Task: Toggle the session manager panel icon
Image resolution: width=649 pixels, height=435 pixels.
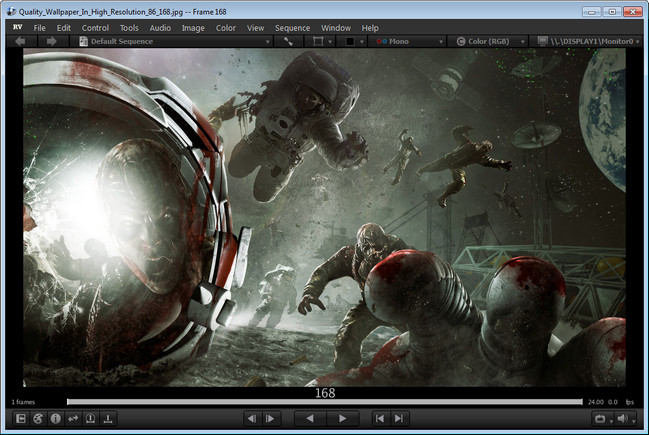Action: (x=19, y=418)
